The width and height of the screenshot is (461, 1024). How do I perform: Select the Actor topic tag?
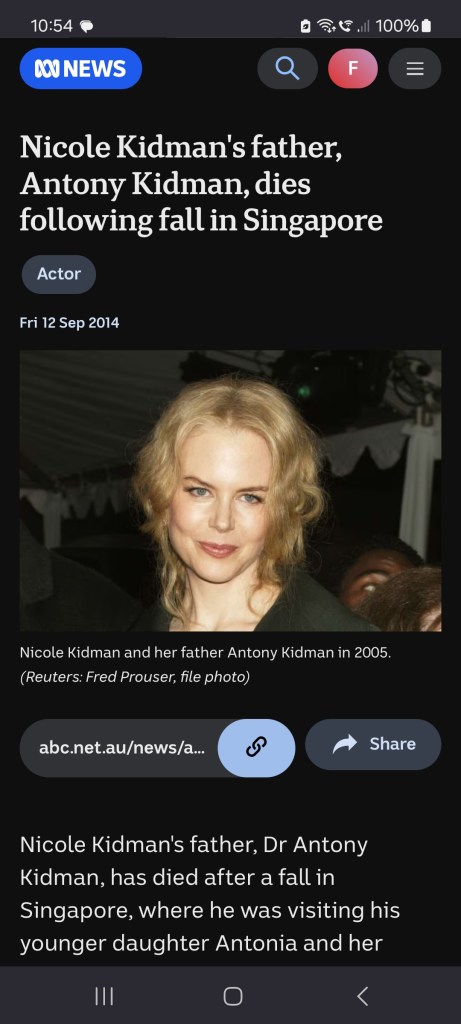[59, 274]
